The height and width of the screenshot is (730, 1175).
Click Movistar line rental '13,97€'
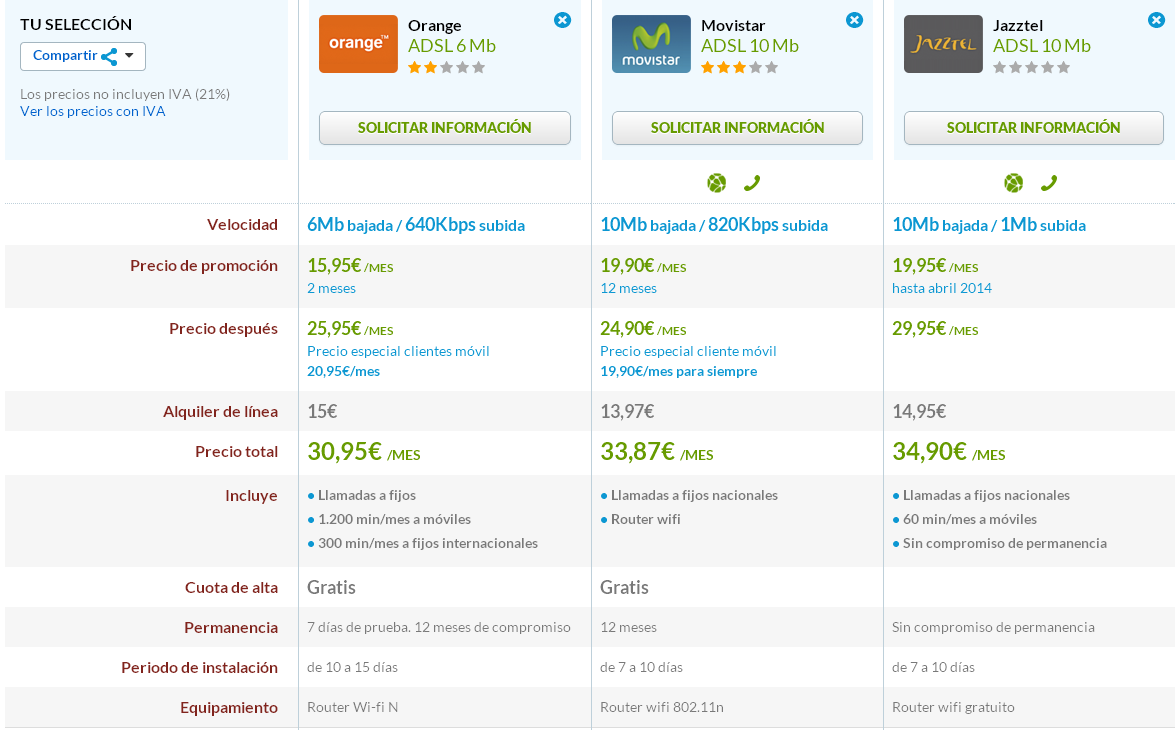tap(627, 411)
